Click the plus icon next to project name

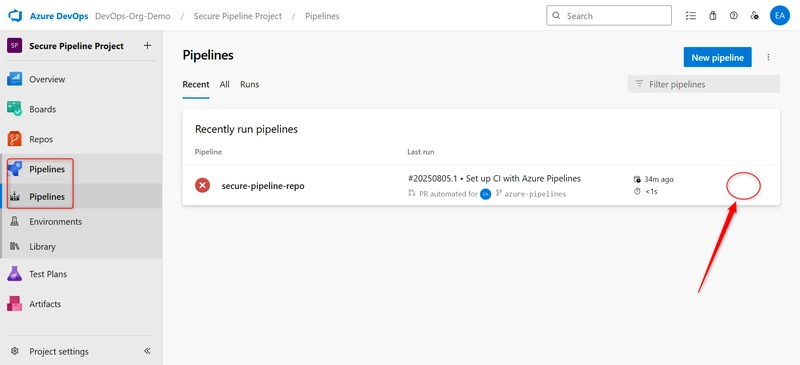point(147,45)
